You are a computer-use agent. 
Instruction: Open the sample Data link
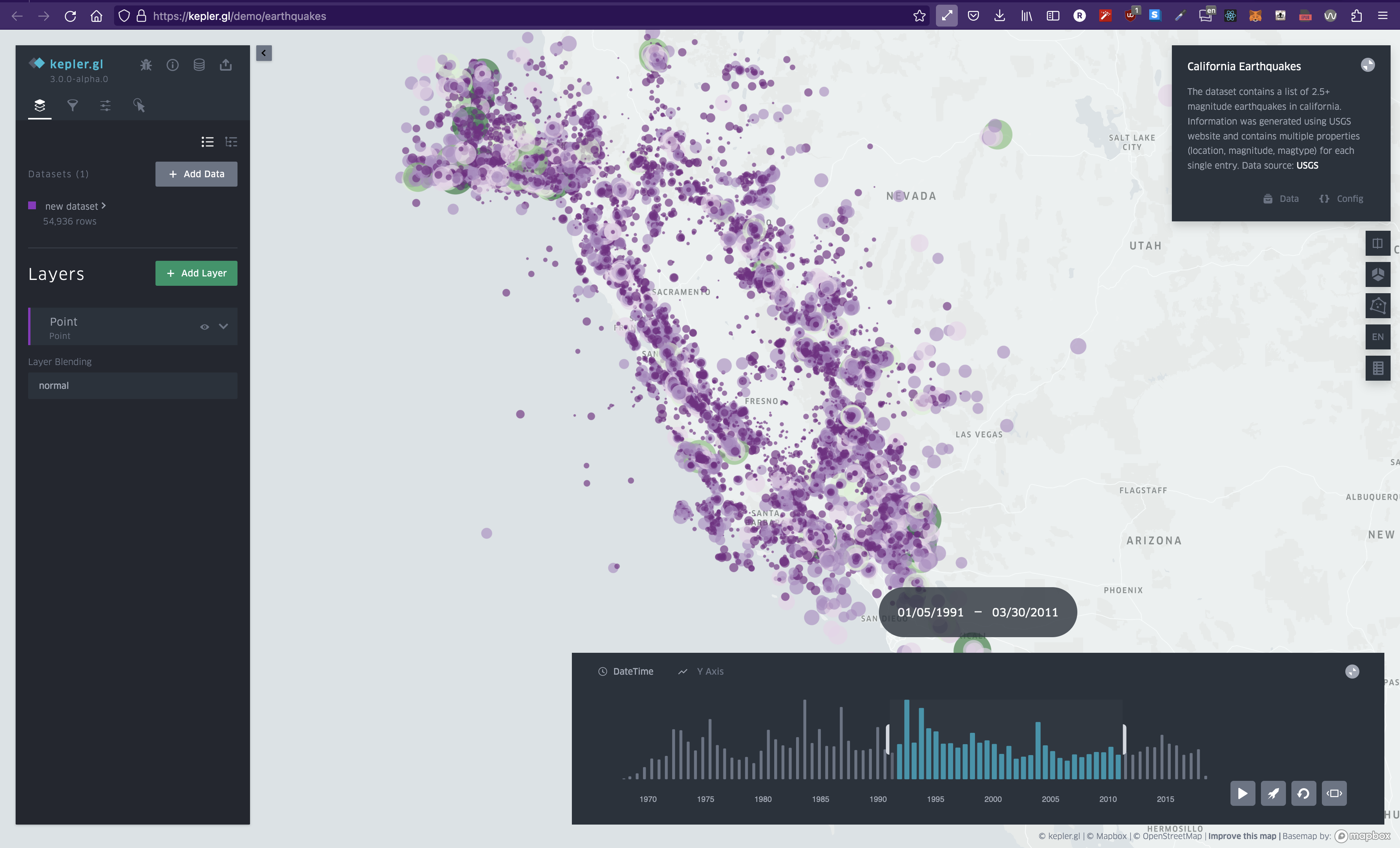pyautogui.click(x=1281, y=199)
